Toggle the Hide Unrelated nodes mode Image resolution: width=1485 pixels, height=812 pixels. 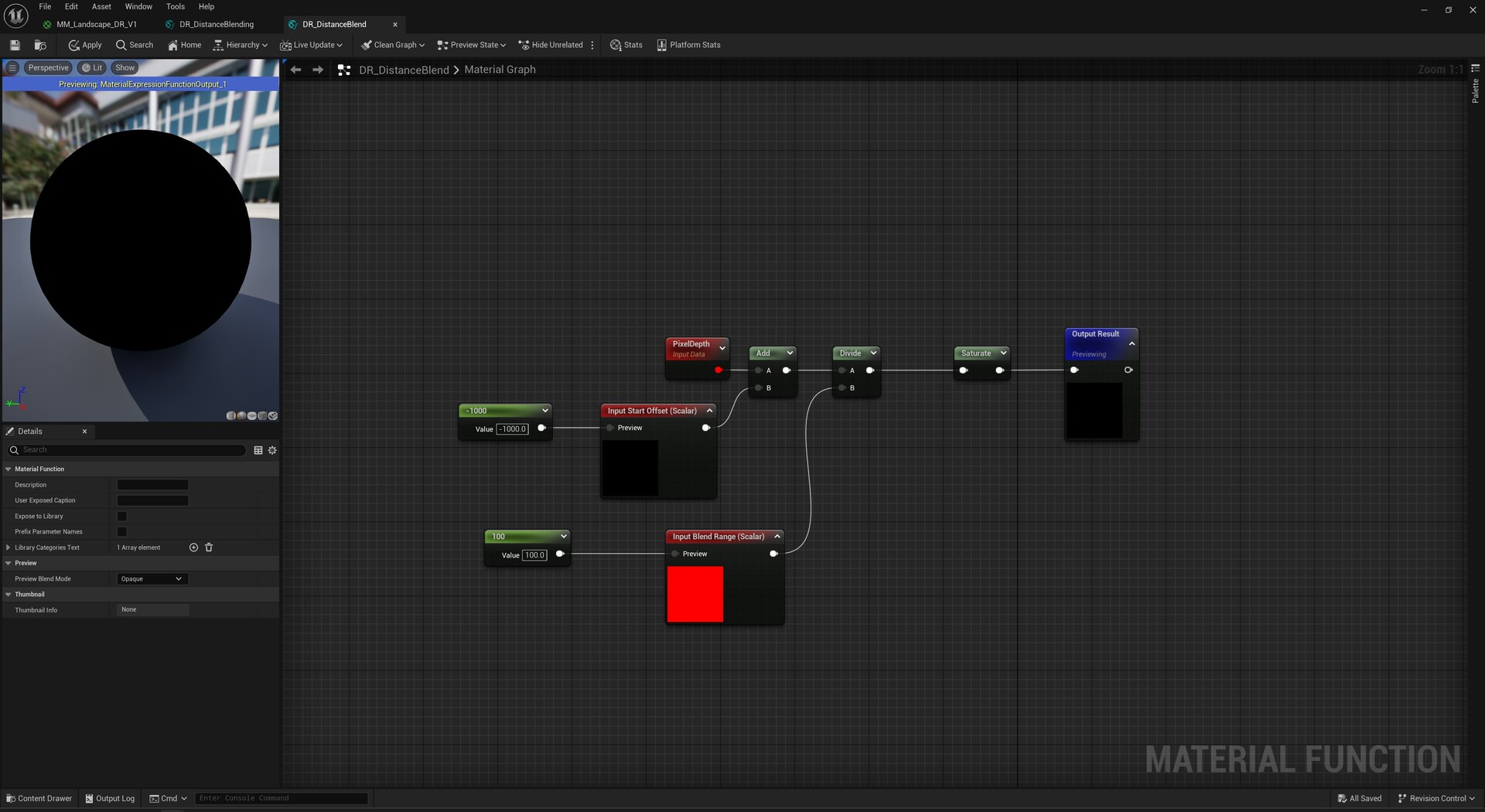coord(551,45)
